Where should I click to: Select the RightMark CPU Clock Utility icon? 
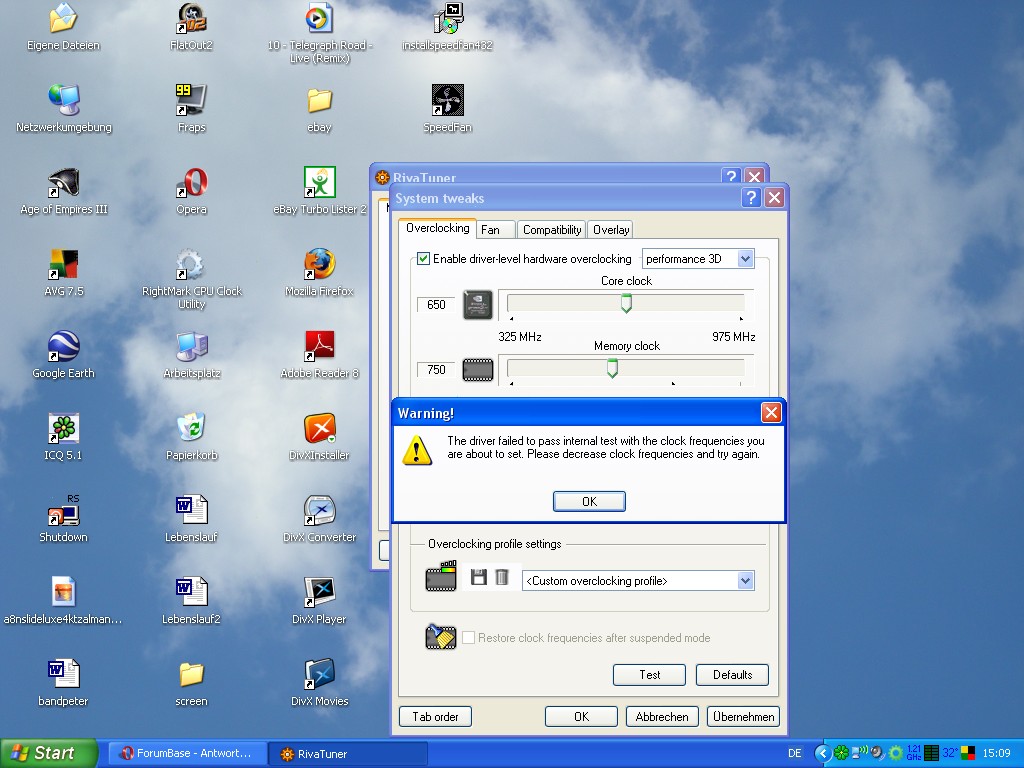tap(191, 279)
